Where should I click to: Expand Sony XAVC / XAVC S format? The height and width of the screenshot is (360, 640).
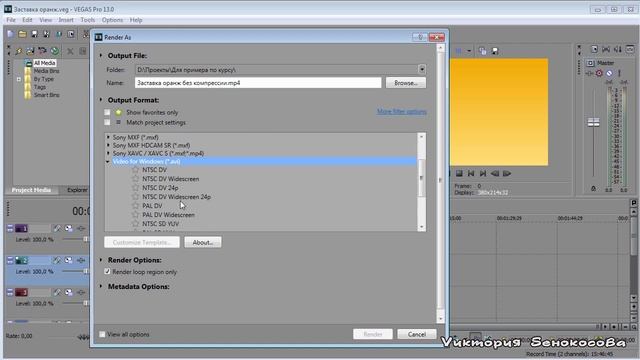108,153
